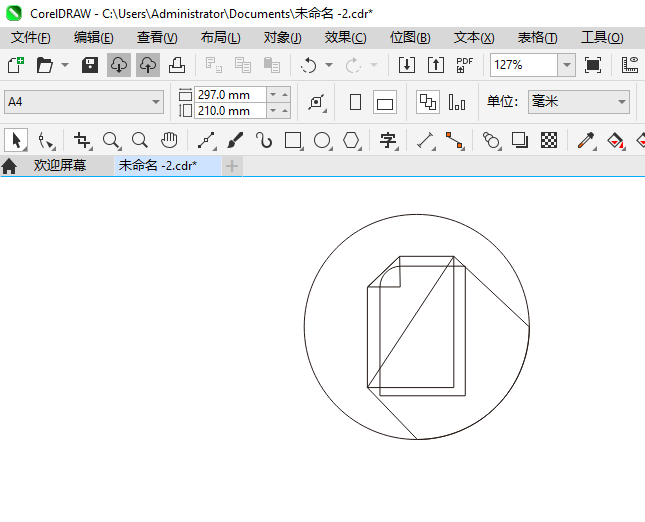
Task: Increase page width with stepper arrow
Action: coord(285,95)
